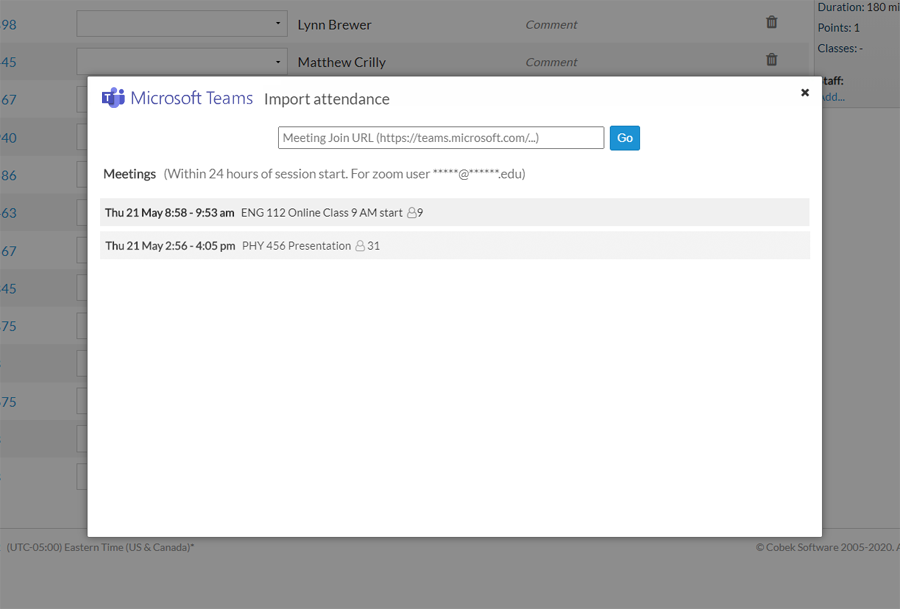This screenshot has height=609, width=900.
Task: Click the trash icon beside Lynn Brewer
Action: coord(771,21)
